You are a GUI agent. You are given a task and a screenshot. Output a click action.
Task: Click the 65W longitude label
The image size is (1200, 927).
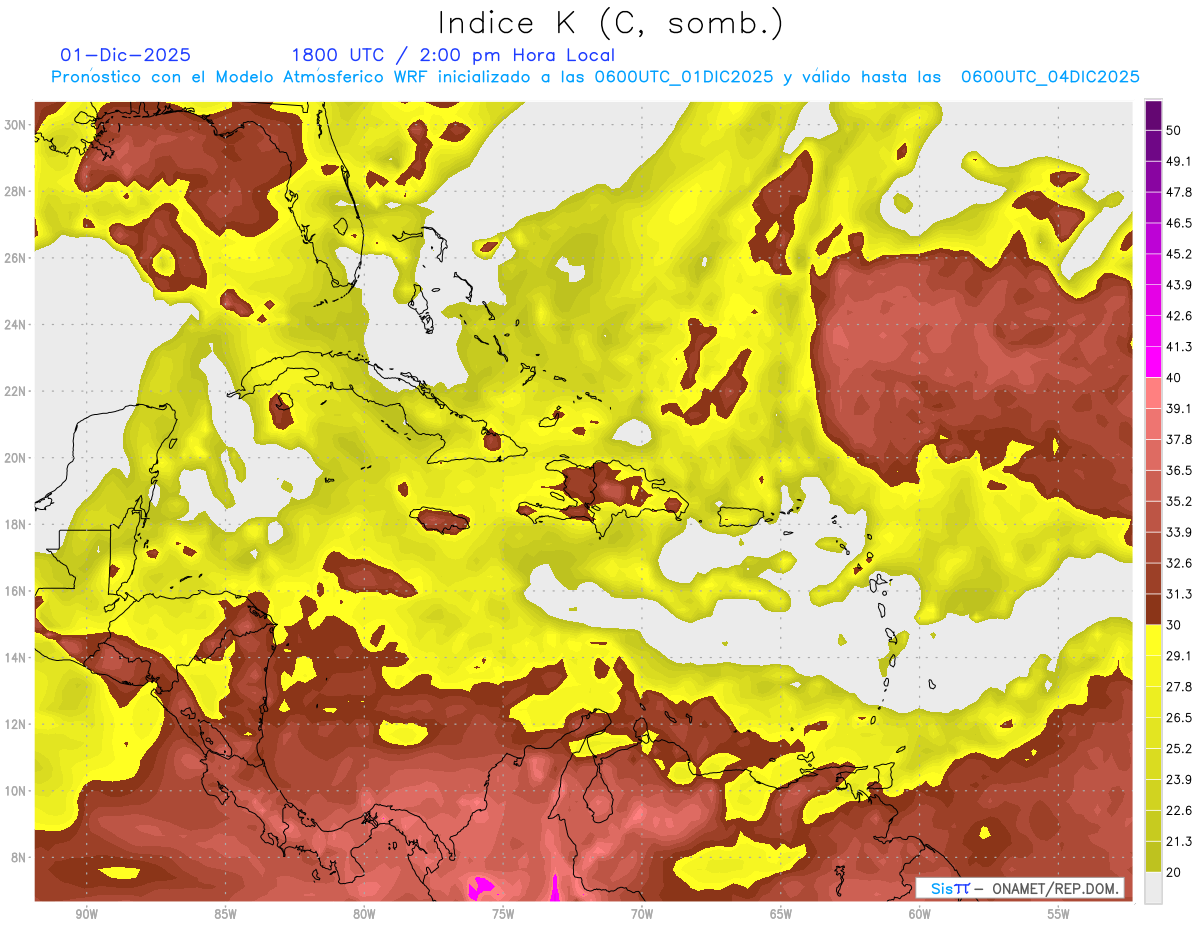click(x=781, y=914)
